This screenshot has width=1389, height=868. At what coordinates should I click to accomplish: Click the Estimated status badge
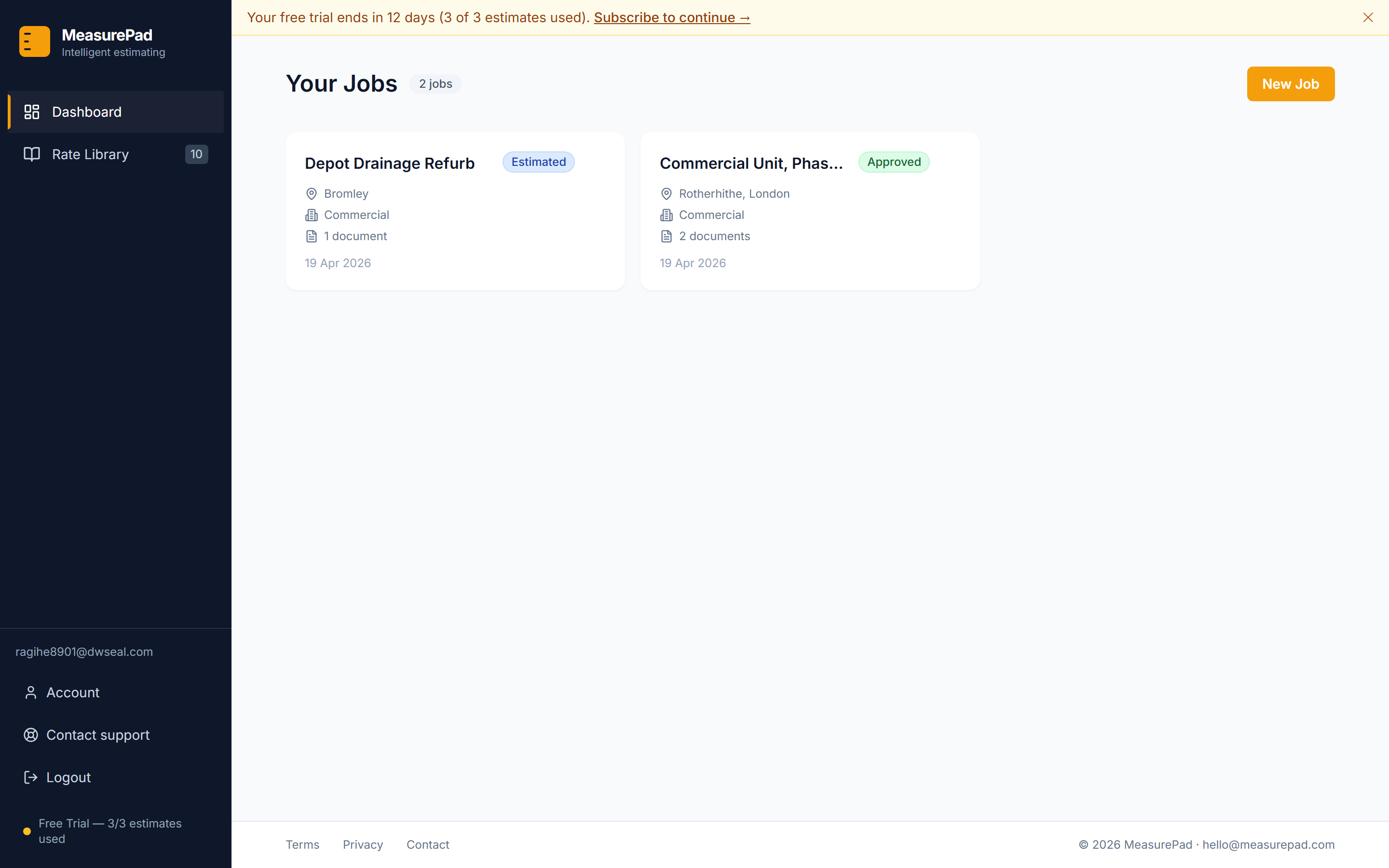click(x=538, y=163)
